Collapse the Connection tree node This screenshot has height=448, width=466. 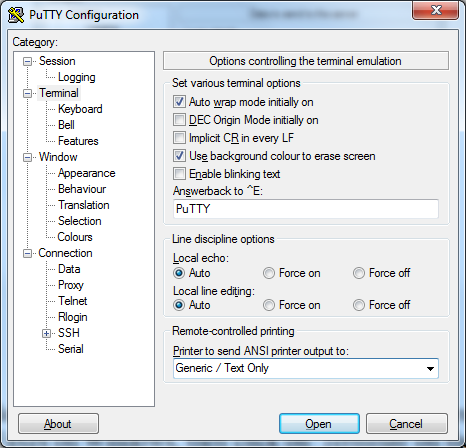pyautogui.click(x=27, y=253)
